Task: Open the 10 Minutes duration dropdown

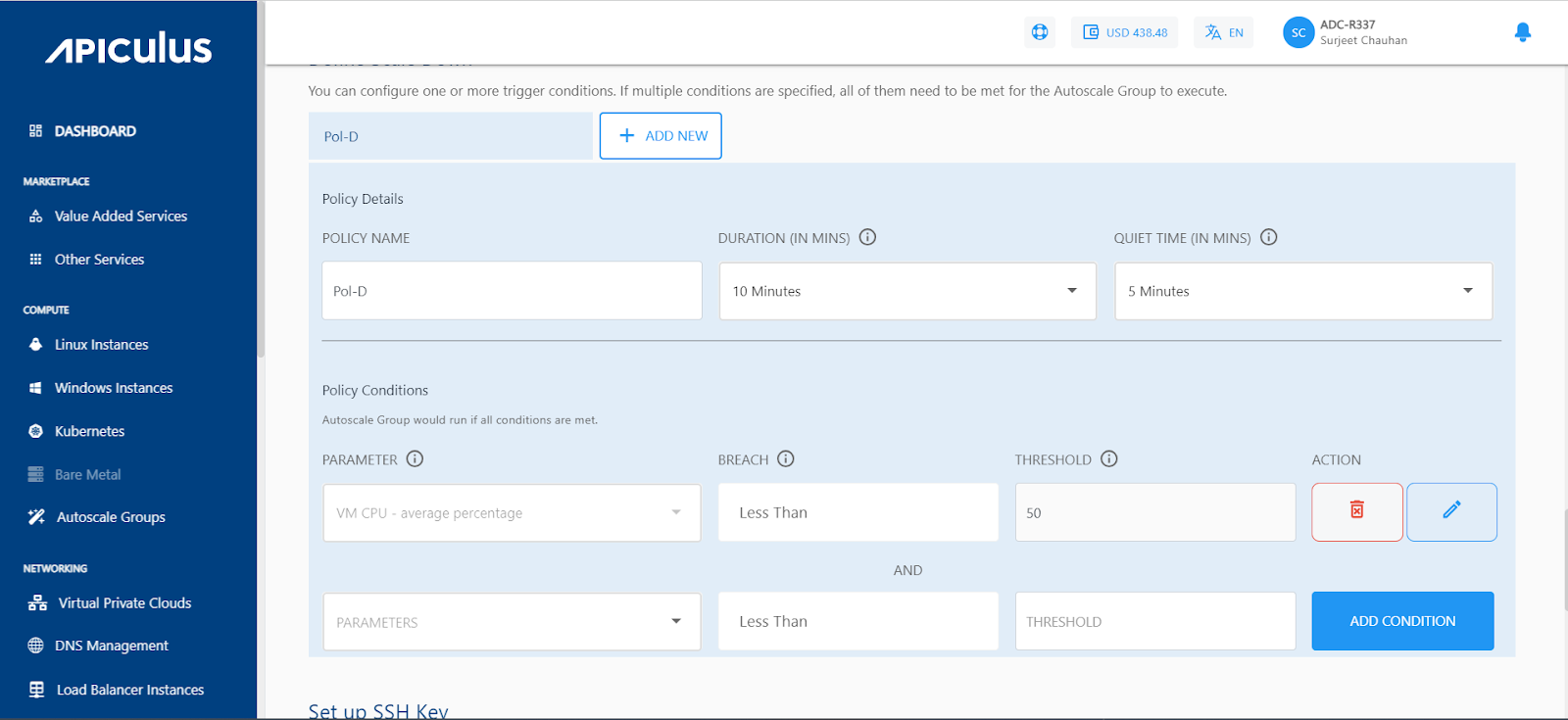Action: (906, 291)
